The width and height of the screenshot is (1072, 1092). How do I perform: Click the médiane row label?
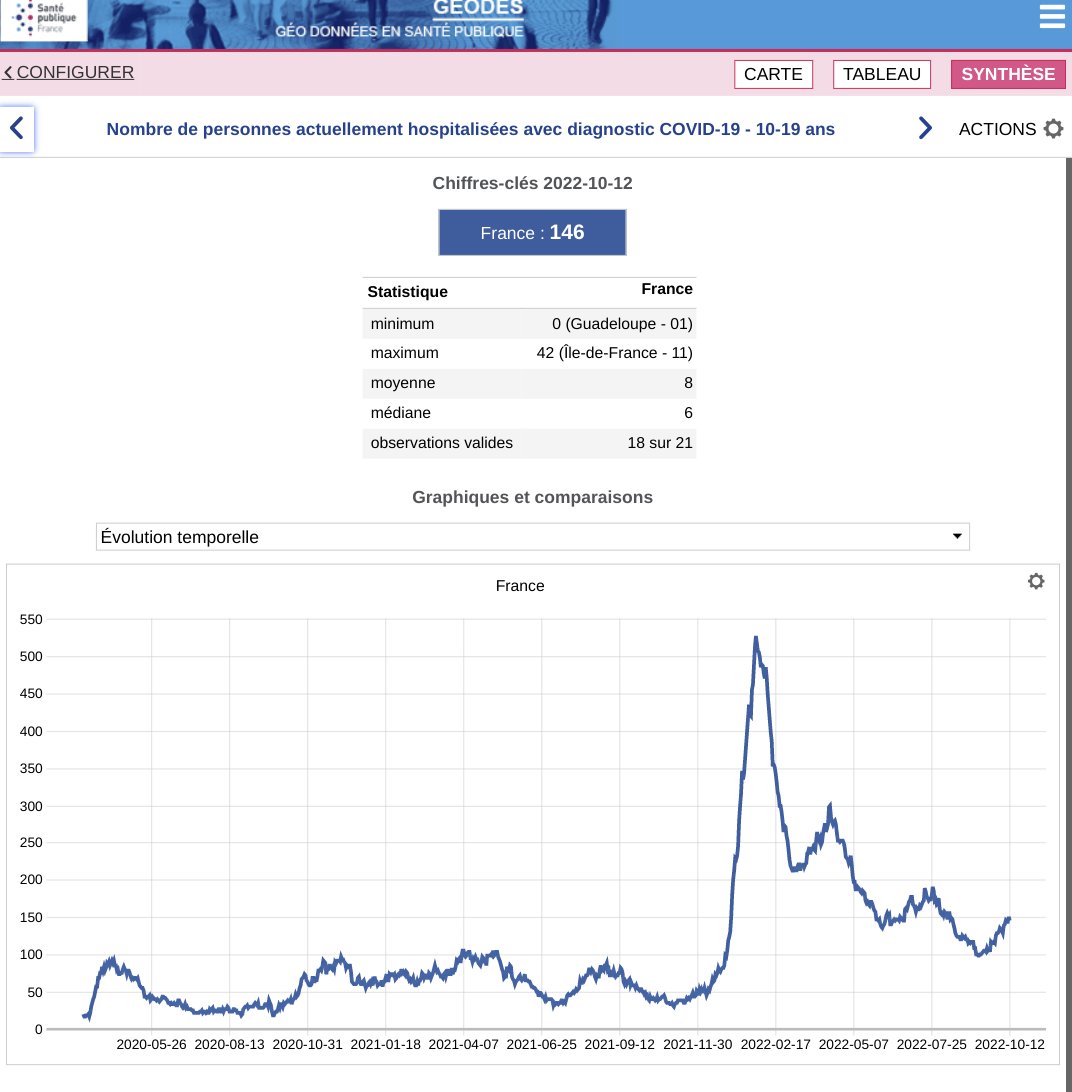click(x=401, y=413)
